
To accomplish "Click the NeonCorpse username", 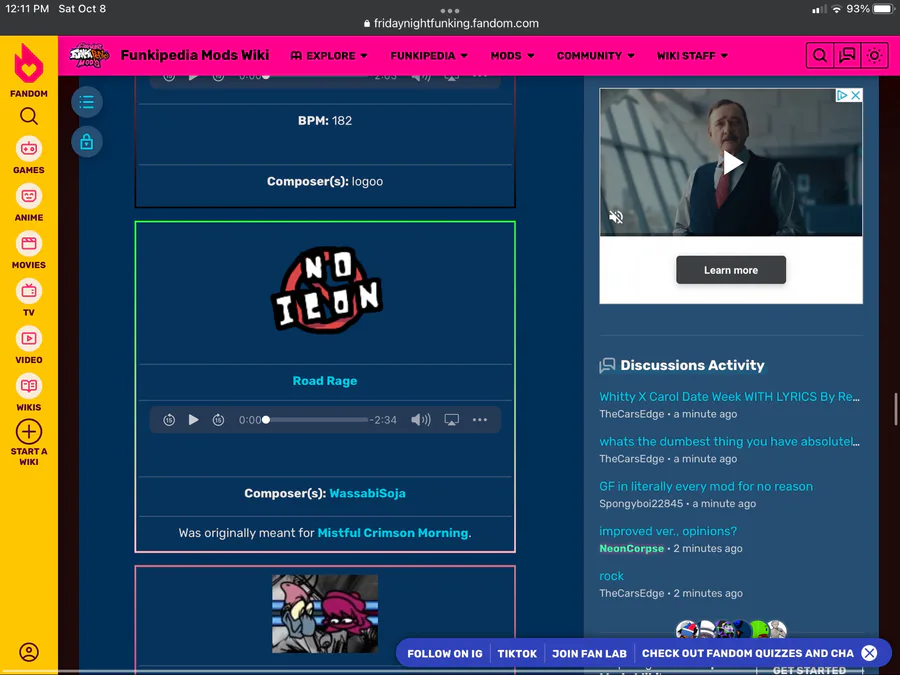I will (x=631, y=548).
